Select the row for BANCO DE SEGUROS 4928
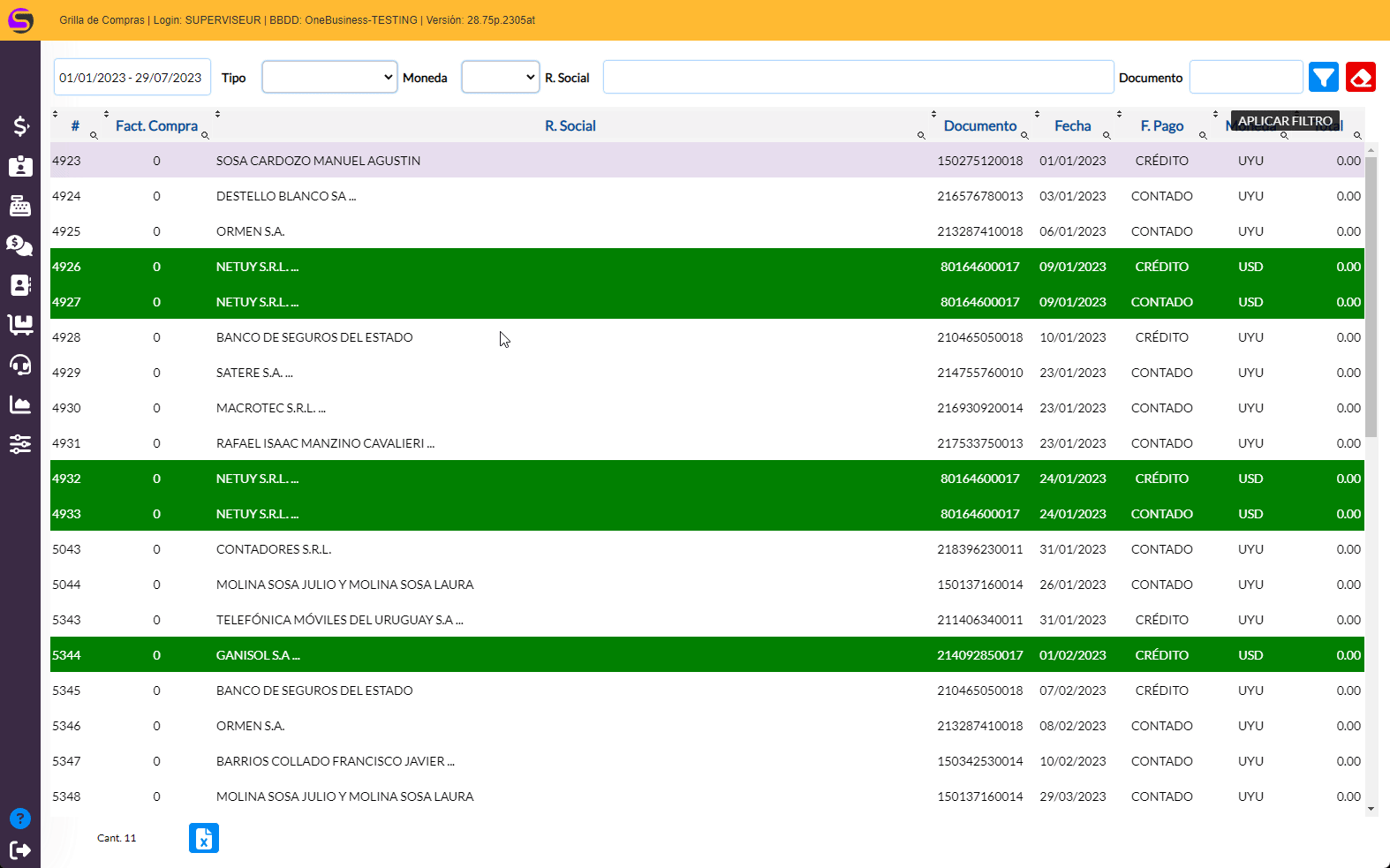The height and width of the screenshot is (868, 1390). point(314,337)
